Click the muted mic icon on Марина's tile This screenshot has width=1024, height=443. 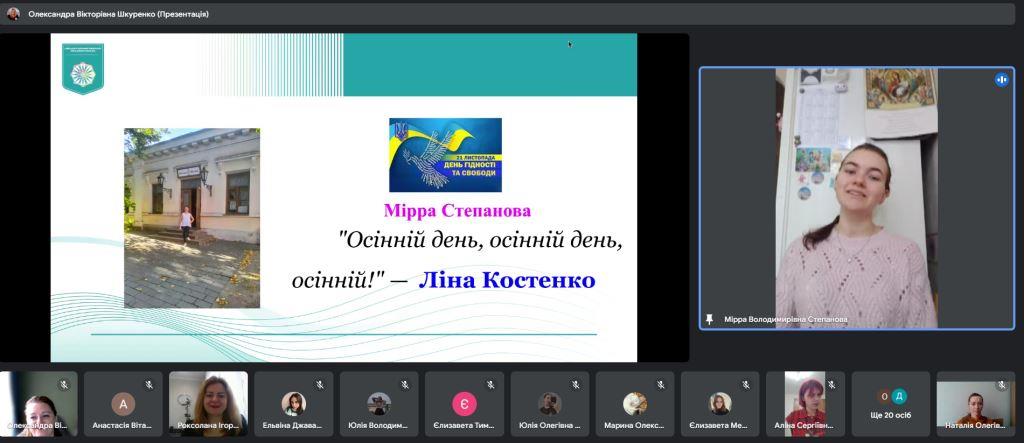[x=661, y=384]
